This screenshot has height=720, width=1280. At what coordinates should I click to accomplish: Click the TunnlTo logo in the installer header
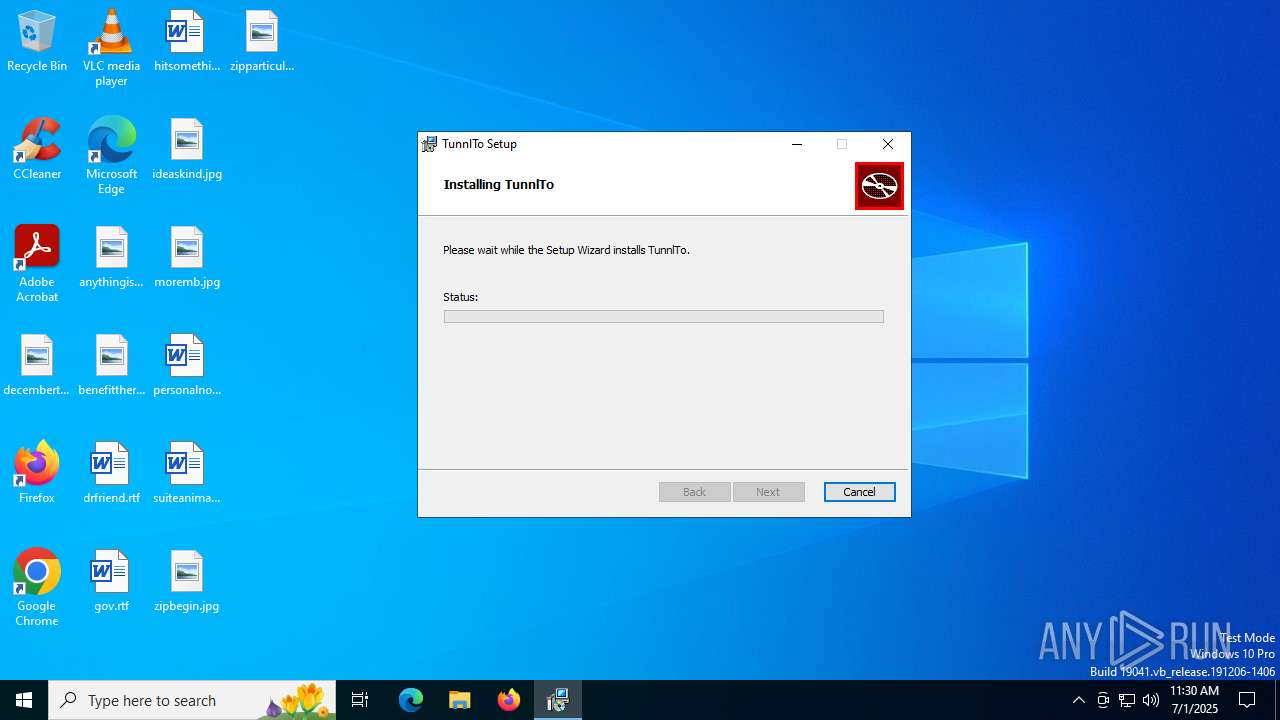tap(879, 186)
